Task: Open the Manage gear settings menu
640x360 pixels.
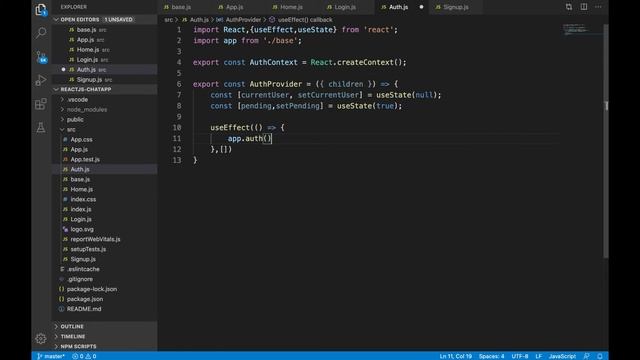Action: pyautogui.click(x=41, y=338)
